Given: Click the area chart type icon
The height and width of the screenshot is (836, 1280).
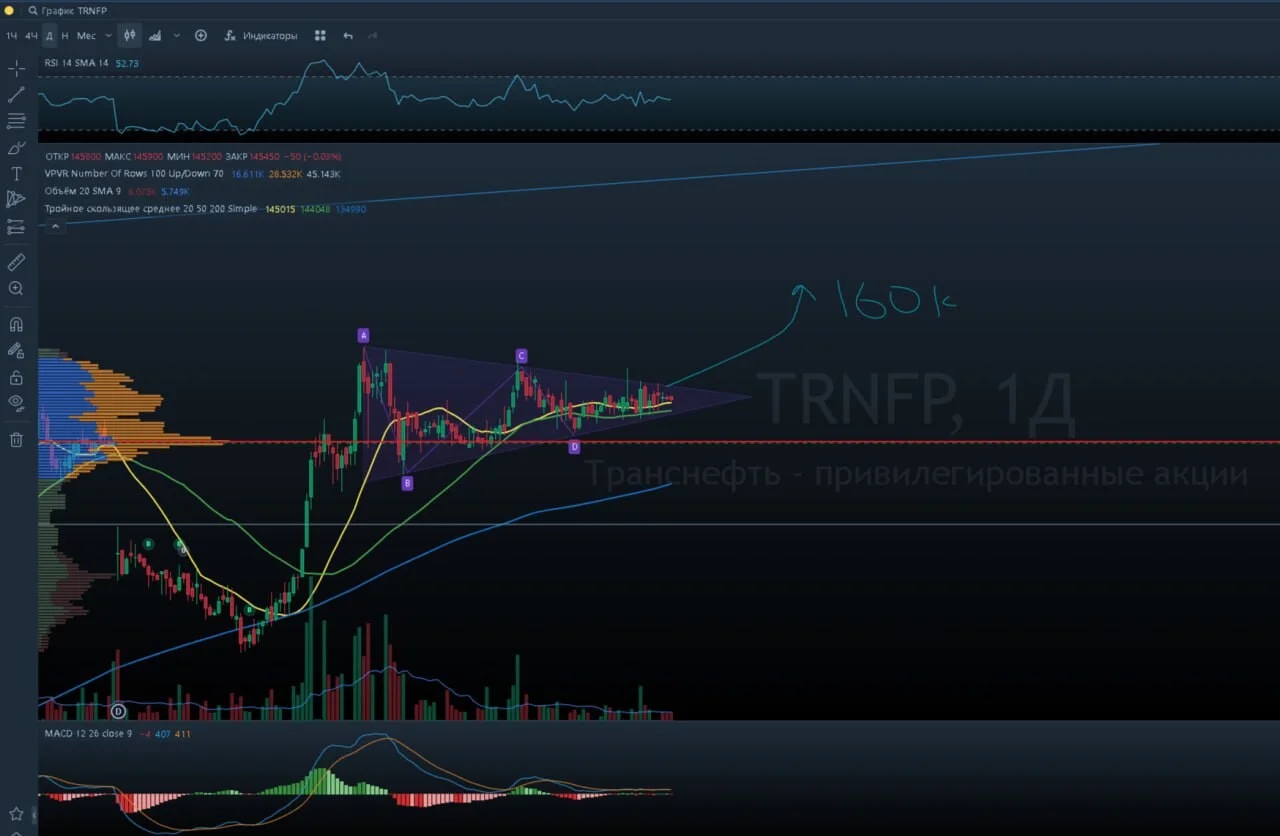Looking at the screenshot, I should (155, 35).
